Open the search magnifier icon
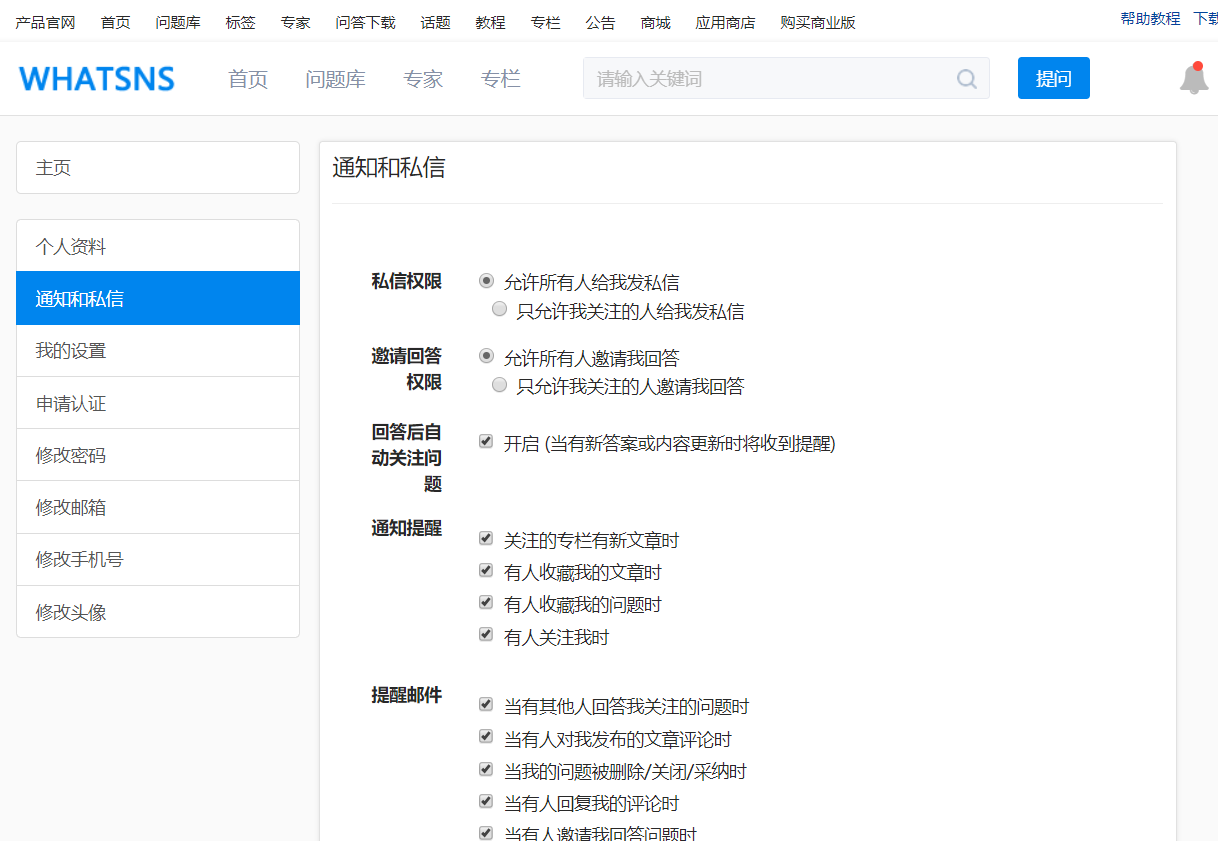The height and width of the screenshot is (841, 1218). 965,78
